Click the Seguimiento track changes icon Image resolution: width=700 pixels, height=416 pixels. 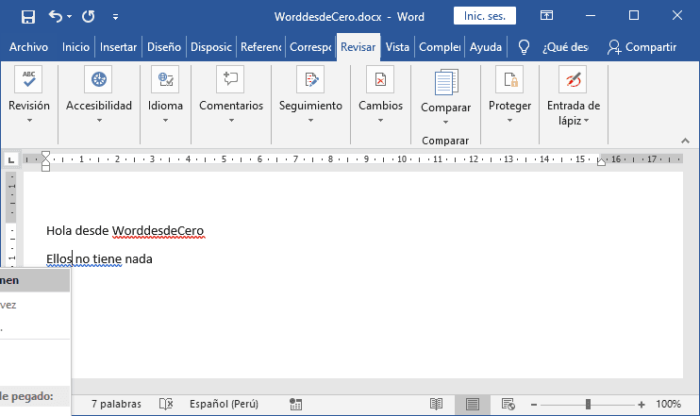311,79
